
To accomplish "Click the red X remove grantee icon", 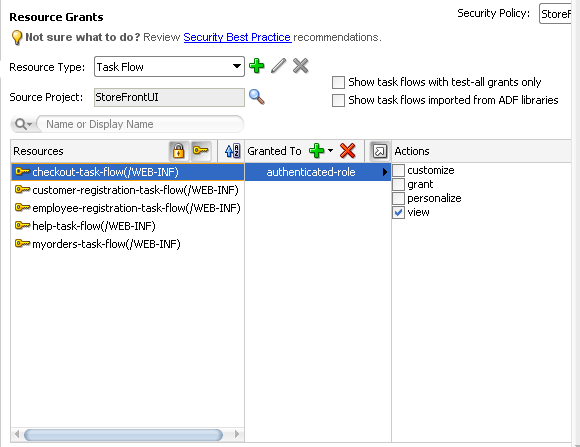I will 347,151.
